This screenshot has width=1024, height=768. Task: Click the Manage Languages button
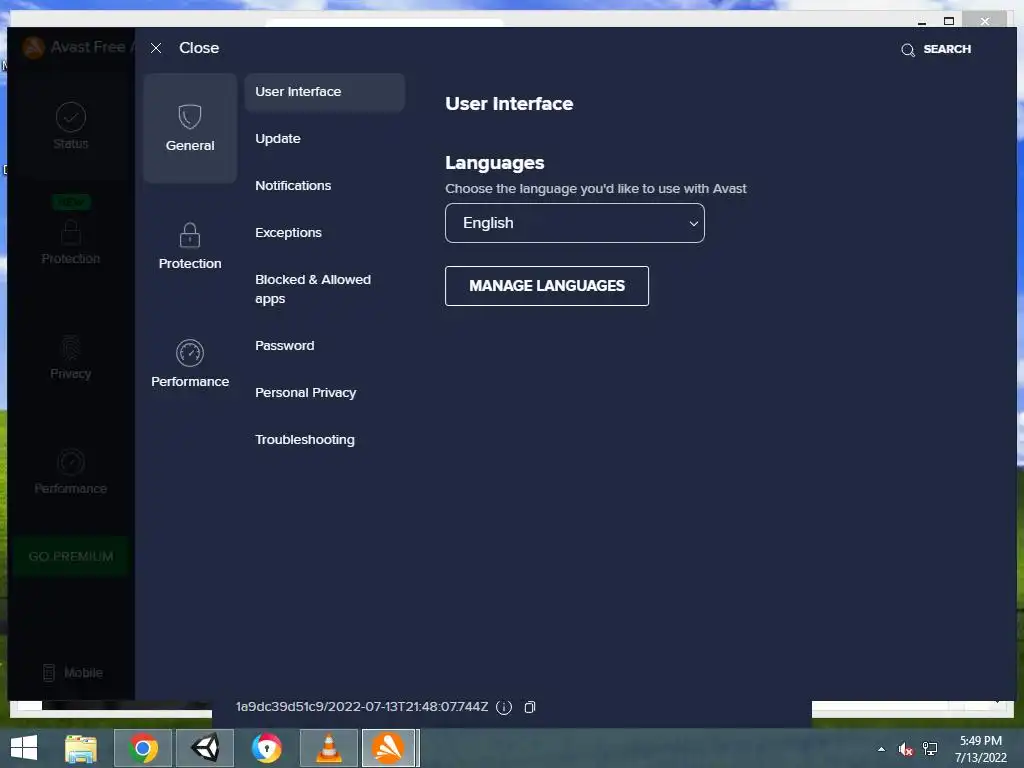[547, 286]
